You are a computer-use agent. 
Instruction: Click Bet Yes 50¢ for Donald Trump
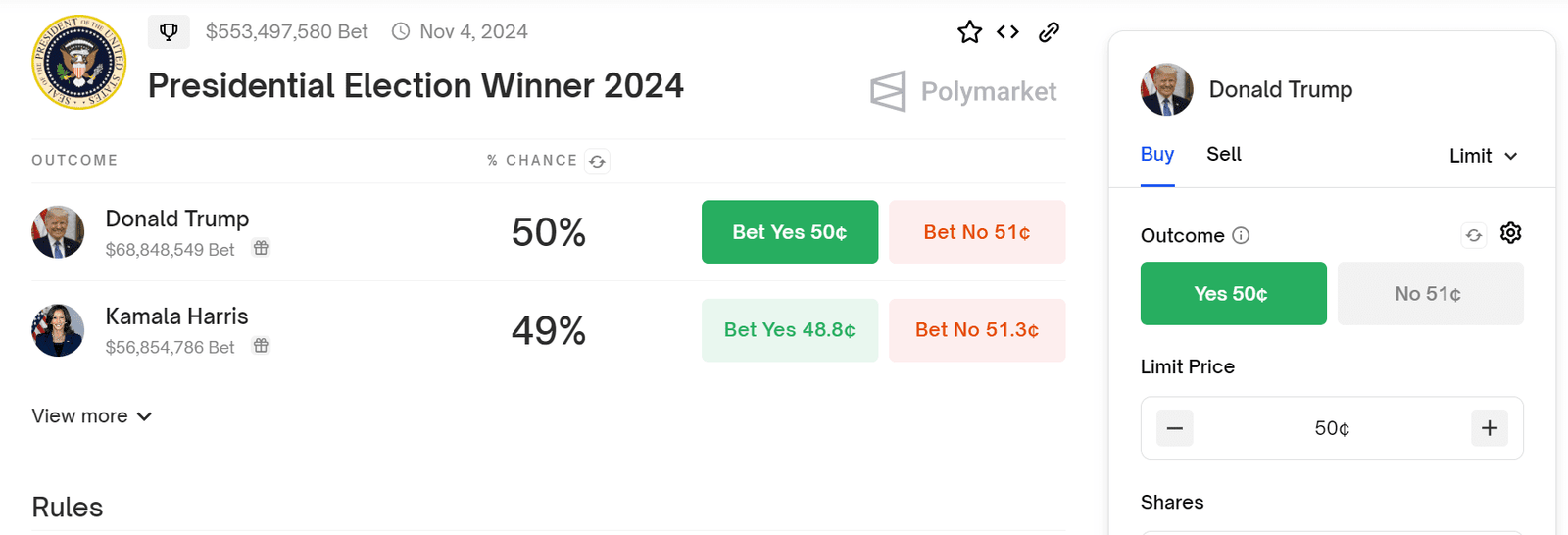[789, 232]
